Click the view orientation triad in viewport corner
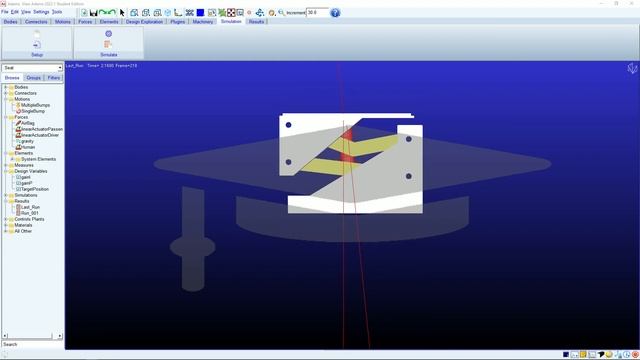The image size is (640, 360). click(x=632, y=69)
